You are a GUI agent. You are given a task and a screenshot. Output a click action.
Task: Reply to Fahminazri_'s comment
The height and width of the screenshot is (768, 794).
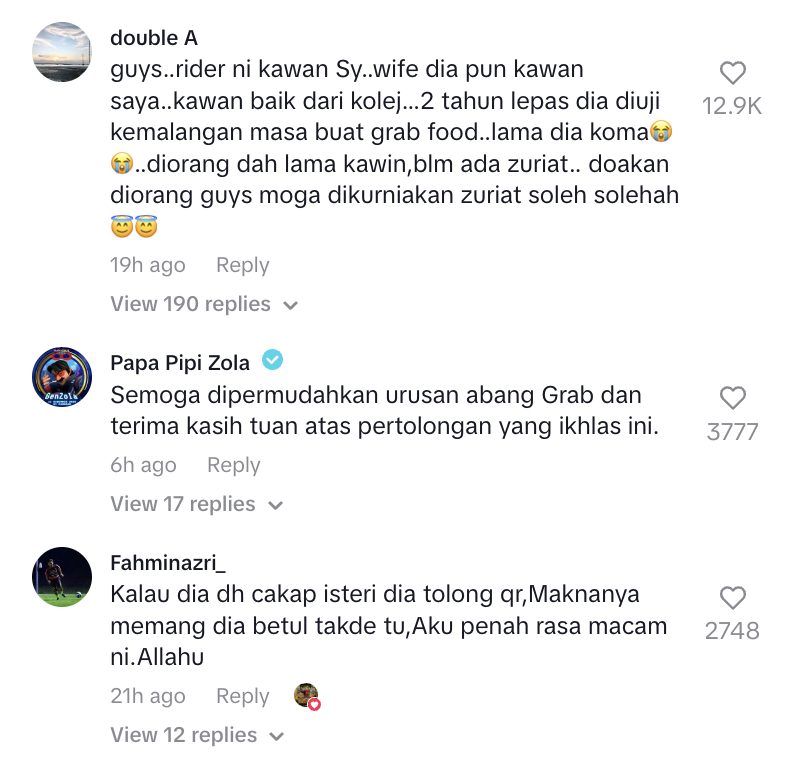[243, 696]
